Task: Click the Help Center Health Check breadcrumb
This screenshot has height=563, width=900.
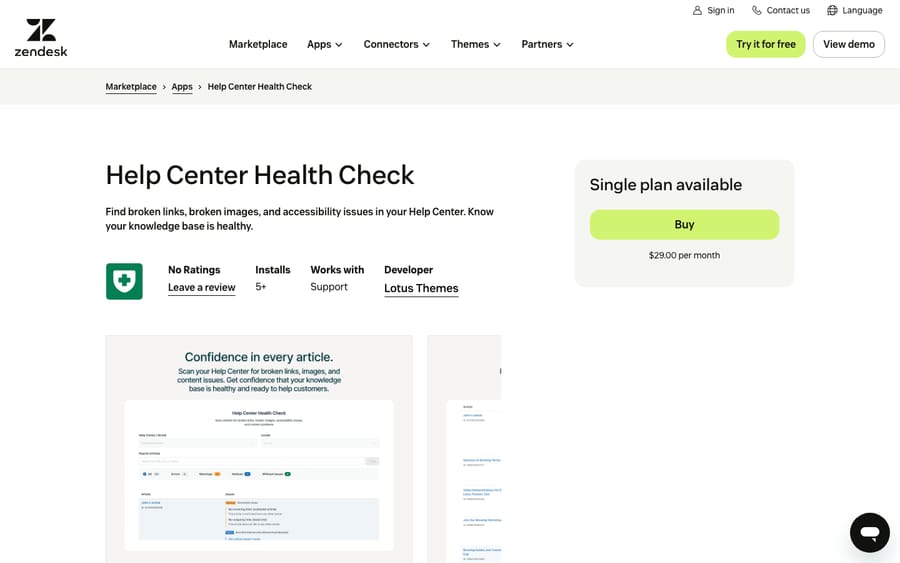Action: (x=259, y=87)
